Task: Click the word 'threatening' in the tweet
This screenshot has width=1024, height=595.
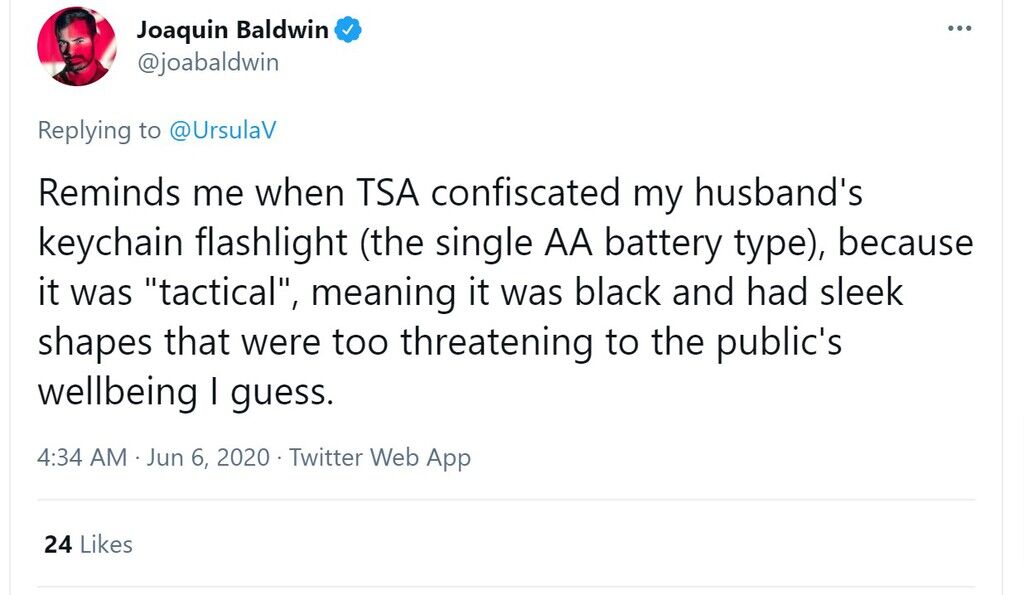Action: (497, 343)
